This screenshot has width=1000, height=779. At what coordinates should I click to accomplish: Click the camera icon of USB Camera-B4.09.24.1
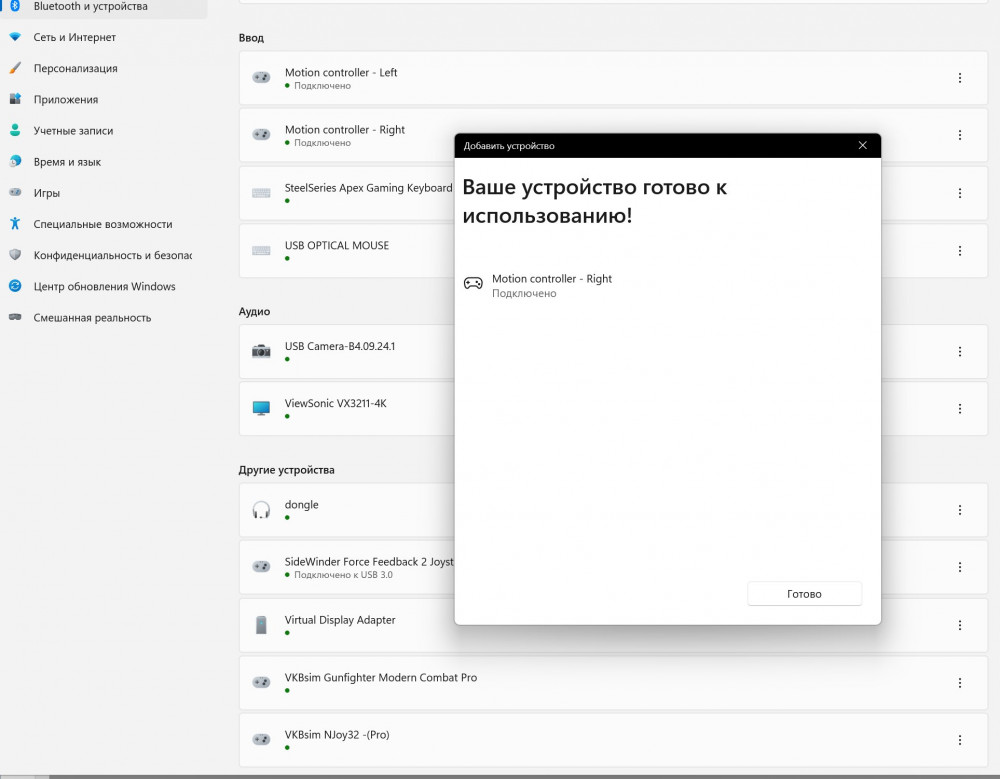pyautogui.click(x=261, y=351)
